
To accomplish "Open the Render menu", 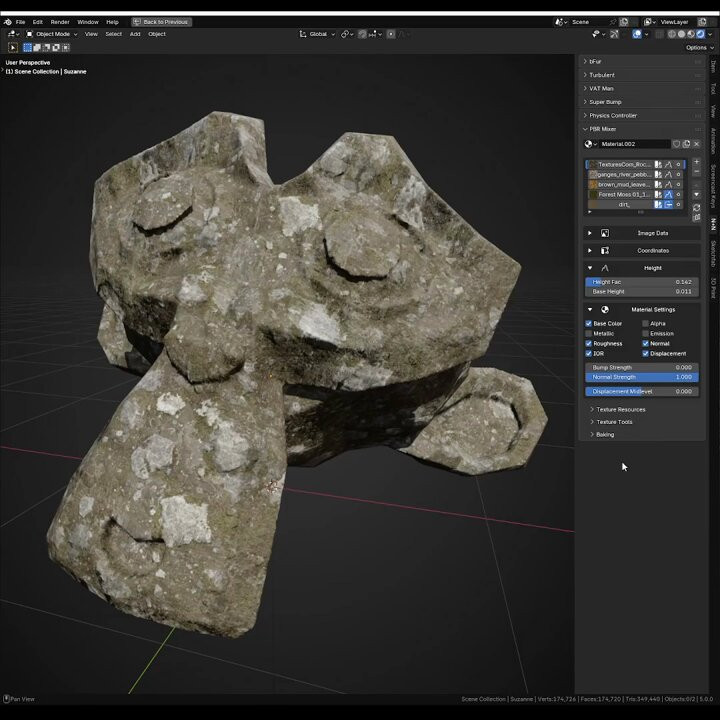I will (x=60, y=21).
